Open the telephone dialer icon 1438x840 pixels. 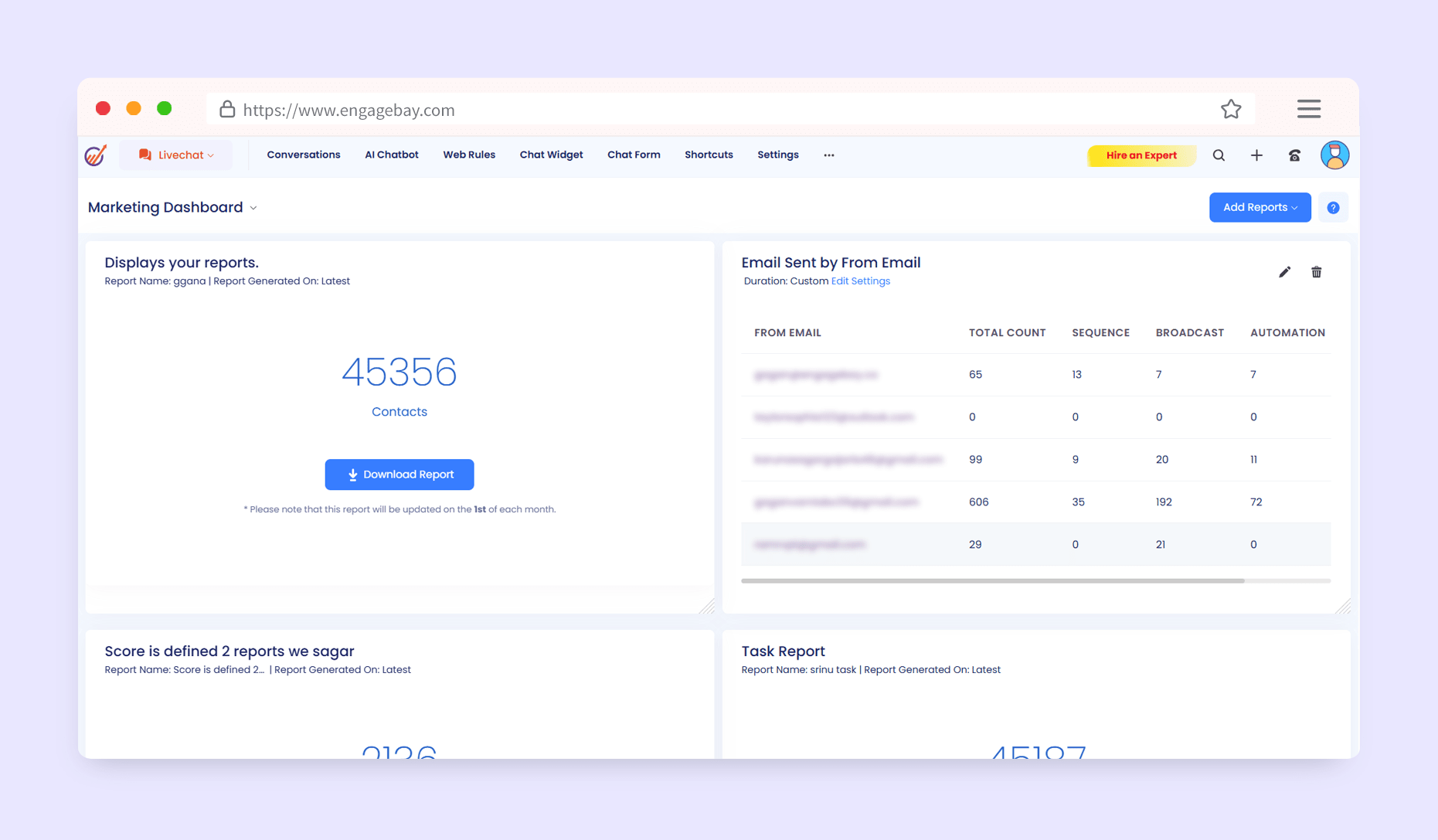[1294, 155]
